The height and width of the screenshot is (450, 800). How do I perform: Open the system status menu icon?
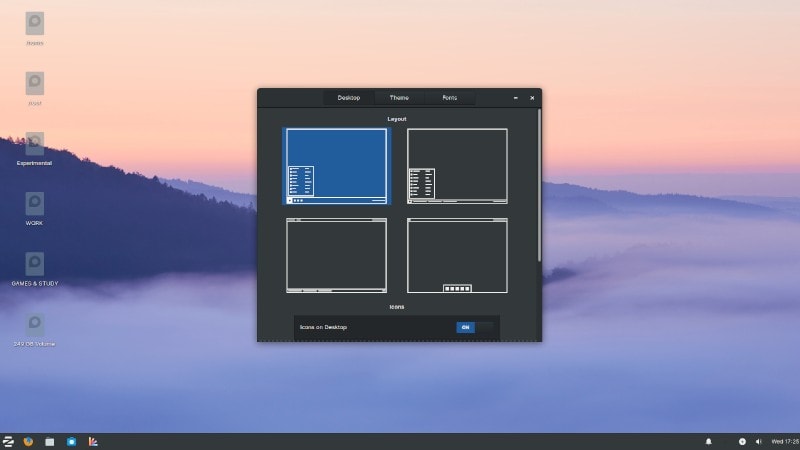(742, 442)
